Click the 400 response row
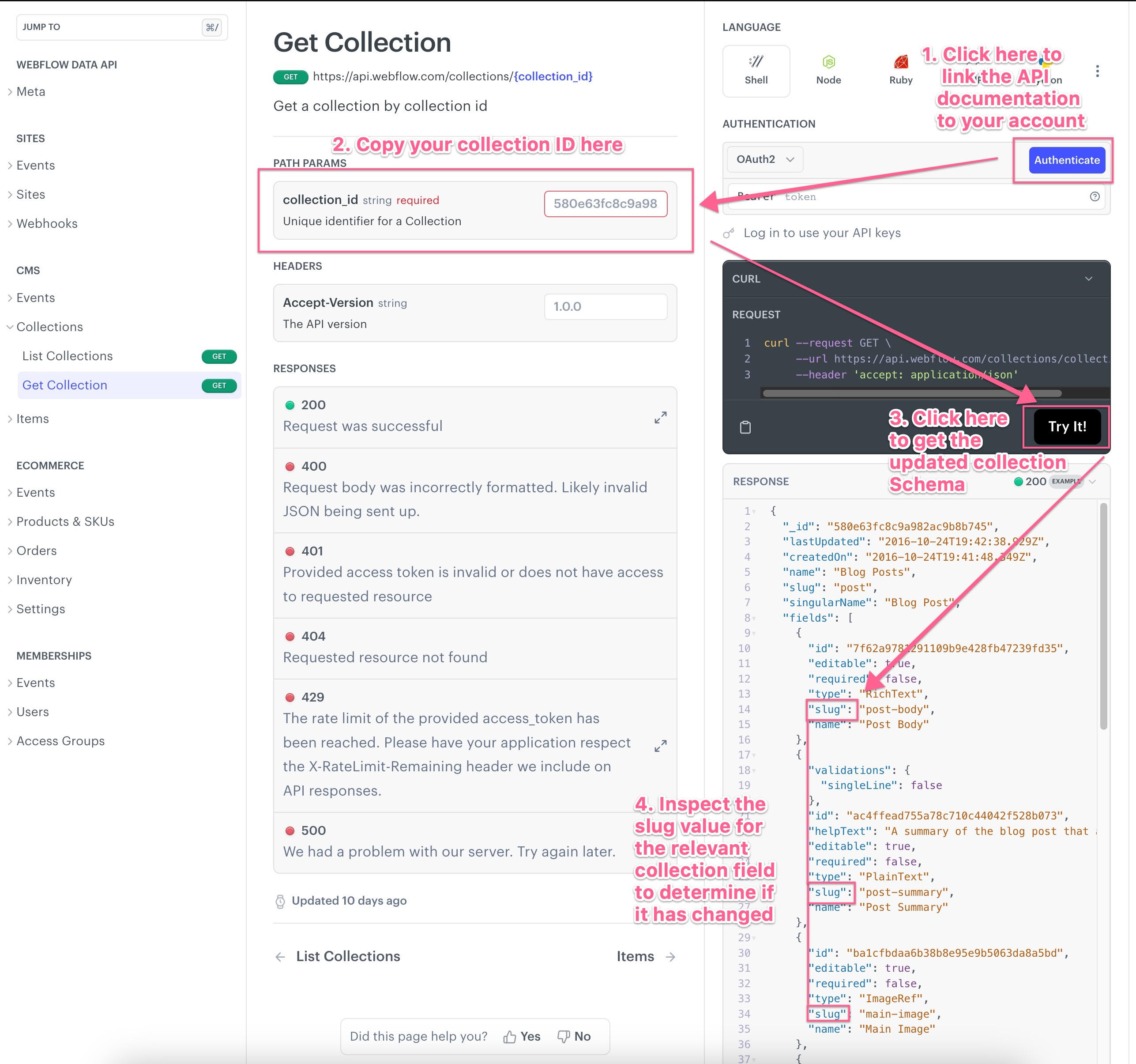 click(475, 490)
